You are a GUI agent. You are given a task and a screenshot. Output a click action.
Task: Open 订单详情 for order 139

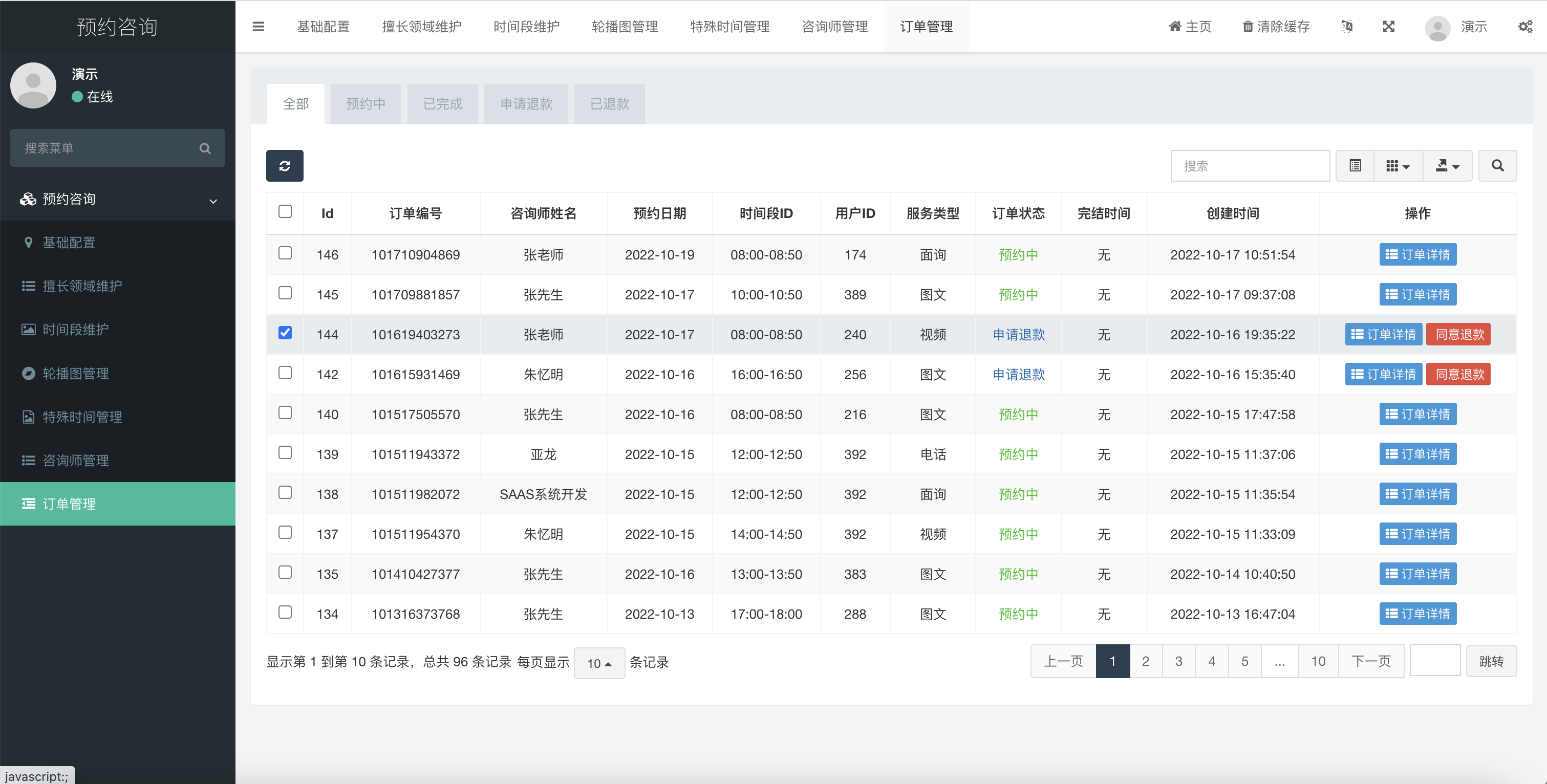(1417, 454)
